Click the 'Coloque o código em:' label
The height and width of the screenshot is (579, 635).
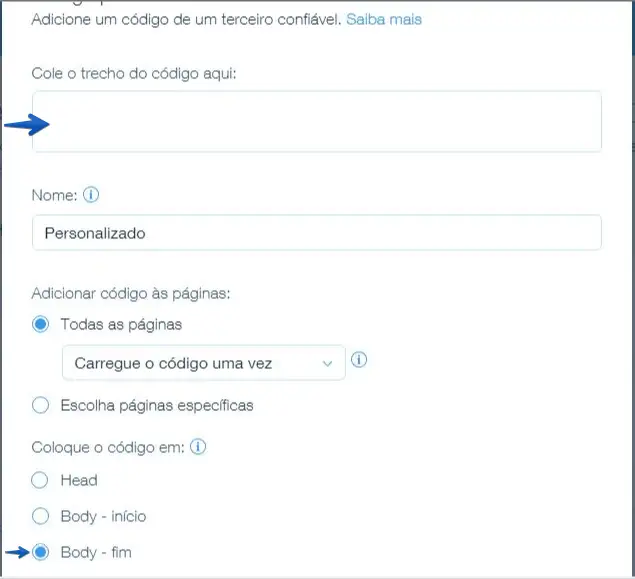[108, 447]
